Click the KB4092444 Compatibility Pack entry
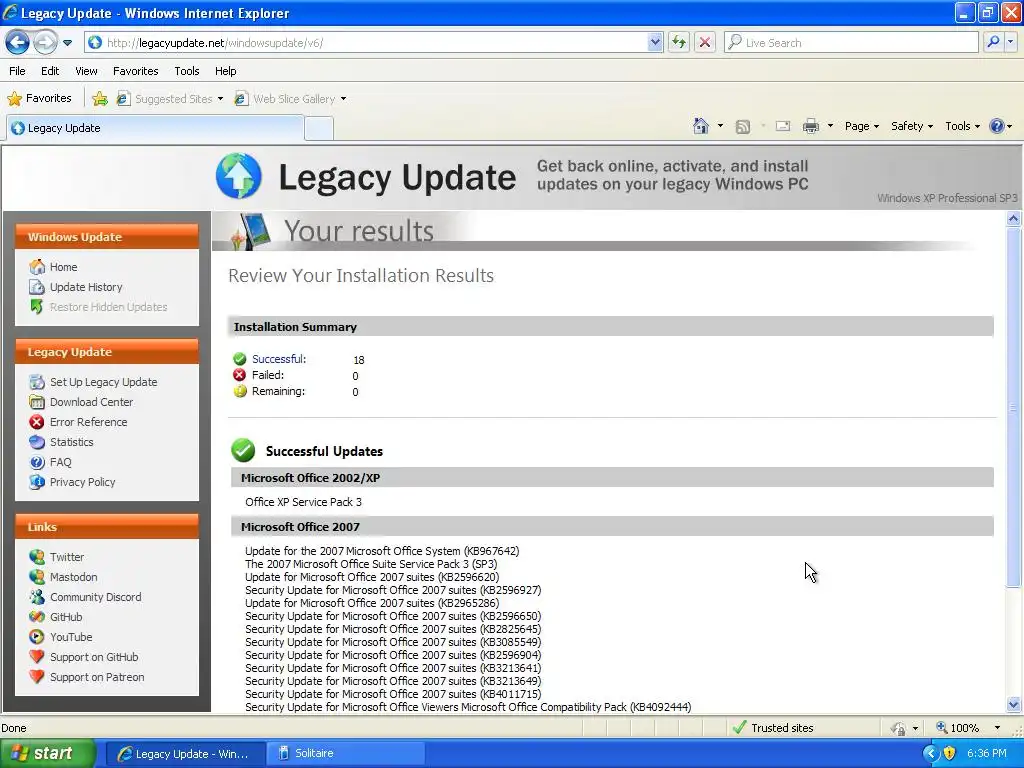The height and width of the screenshot is (768, 1024). click(468, 707)
